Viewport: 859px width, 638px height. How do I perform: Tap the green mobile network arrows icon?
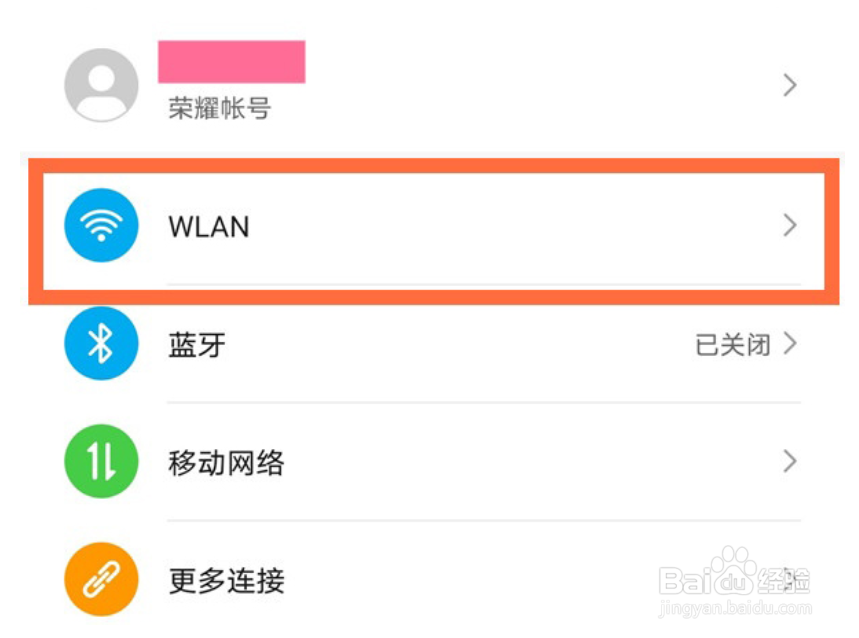101,461
